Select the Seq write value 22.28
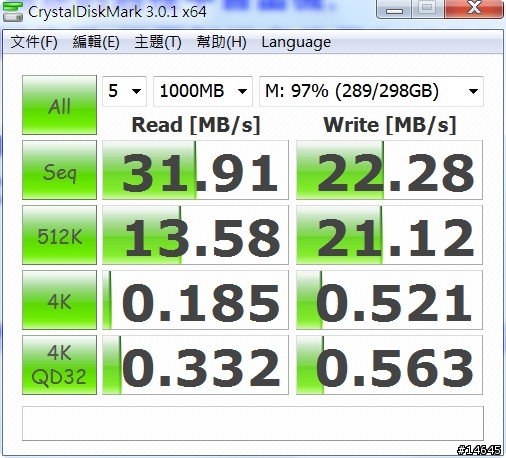 coord(389,170)
